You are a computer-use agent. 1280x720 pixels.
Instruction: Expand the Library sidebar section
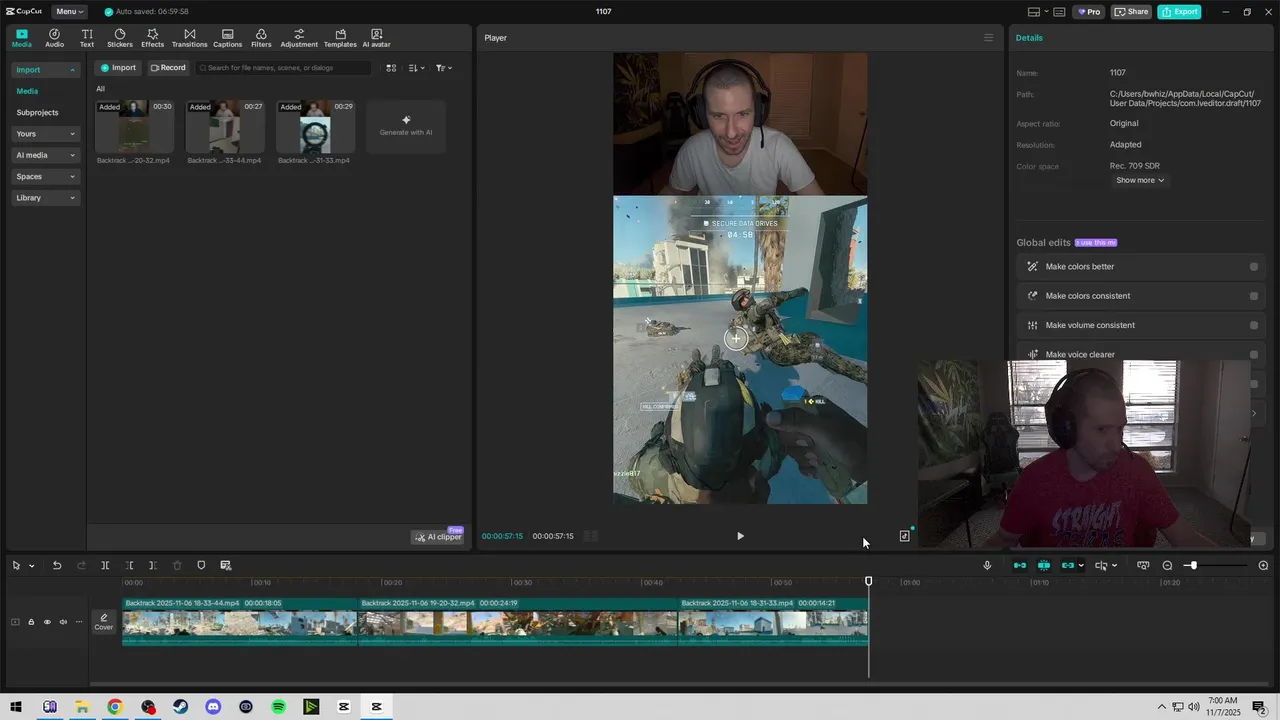point(45,198)
